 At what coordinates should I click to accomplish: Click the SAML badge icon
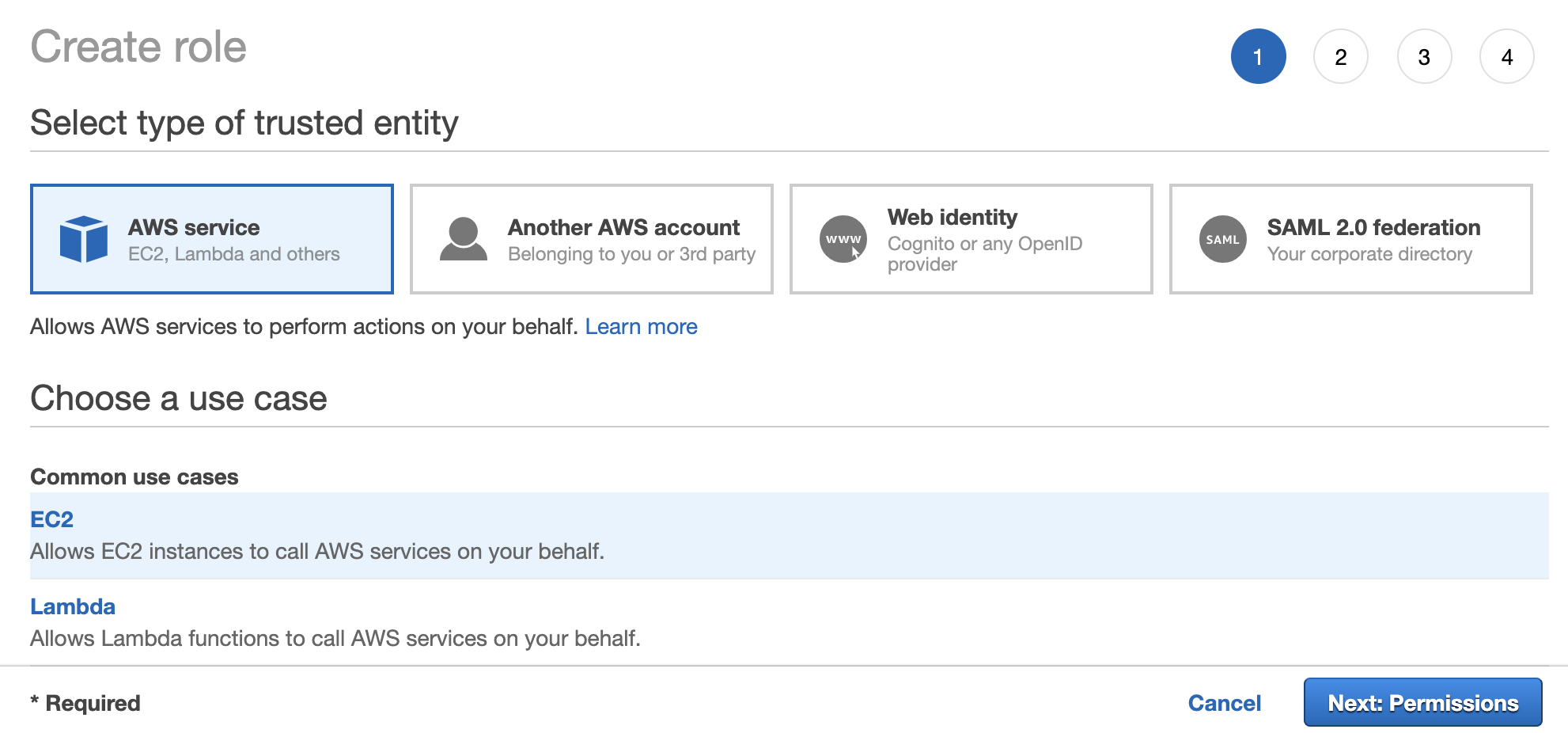click(x=1222, y=239)
